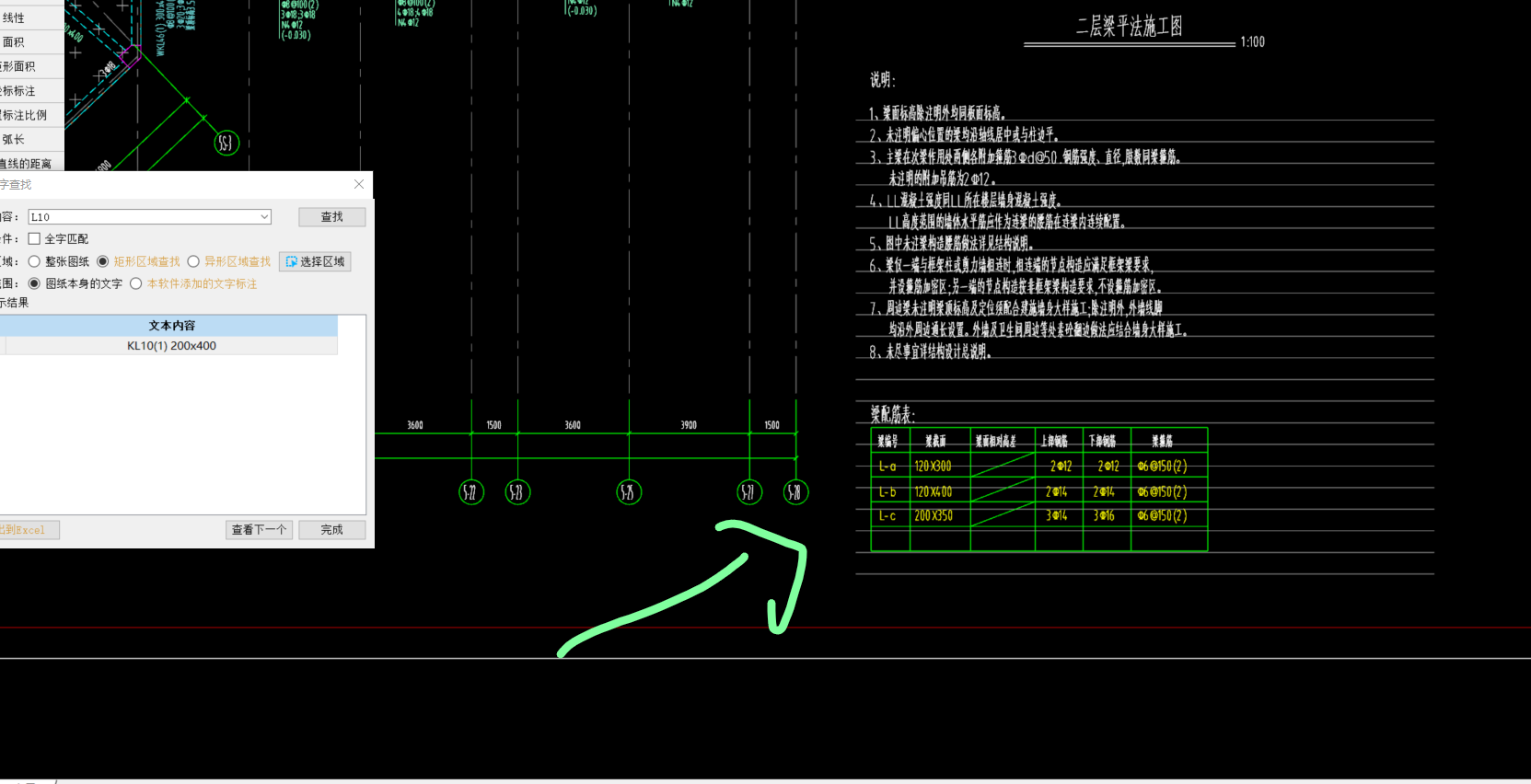Click note 1 about beam top elevation
The image size is (1531, 784).
click(x=937, y=113)
